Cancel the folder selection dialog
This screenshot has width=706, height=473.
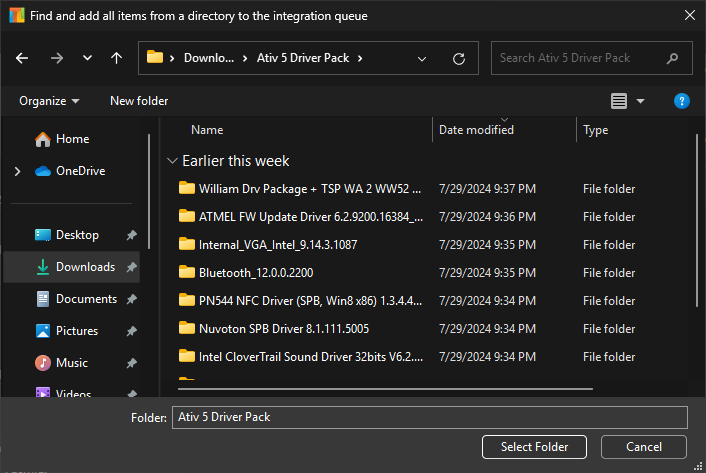point(644,447)
